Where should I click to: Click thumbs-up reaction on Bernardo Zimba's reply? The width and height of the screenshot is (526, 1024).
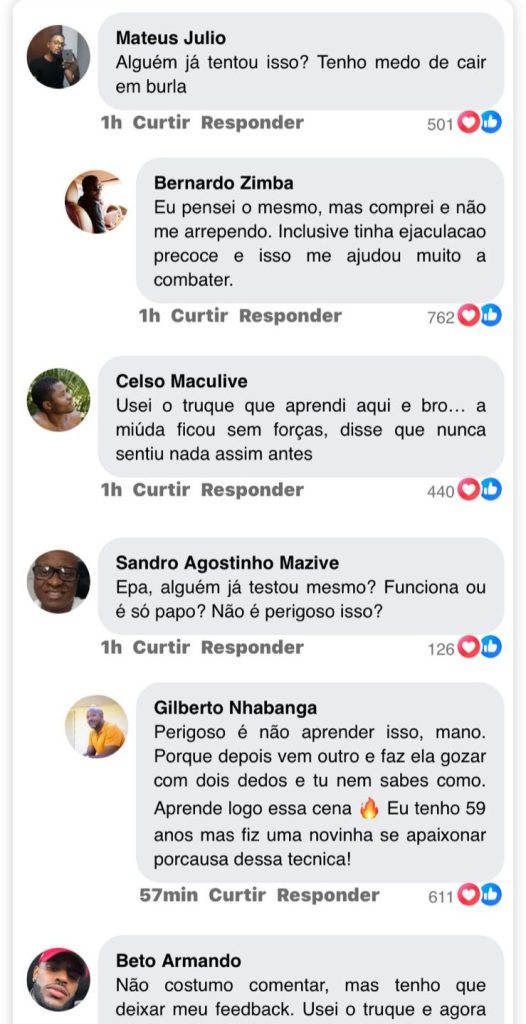(491, 315)
